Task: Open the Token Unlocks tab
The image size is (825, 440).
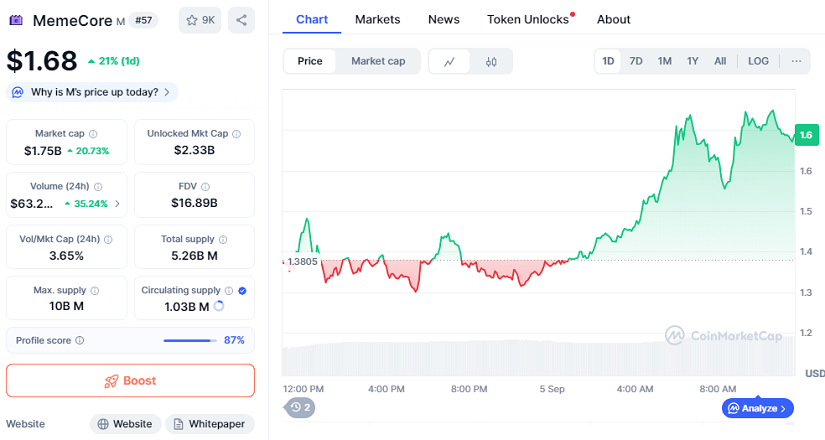Action: [529, 19]
